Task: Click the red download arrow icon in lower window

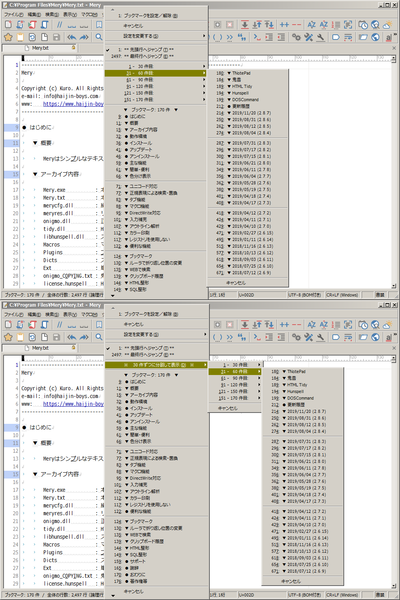Action: click(x=245, y=325)
